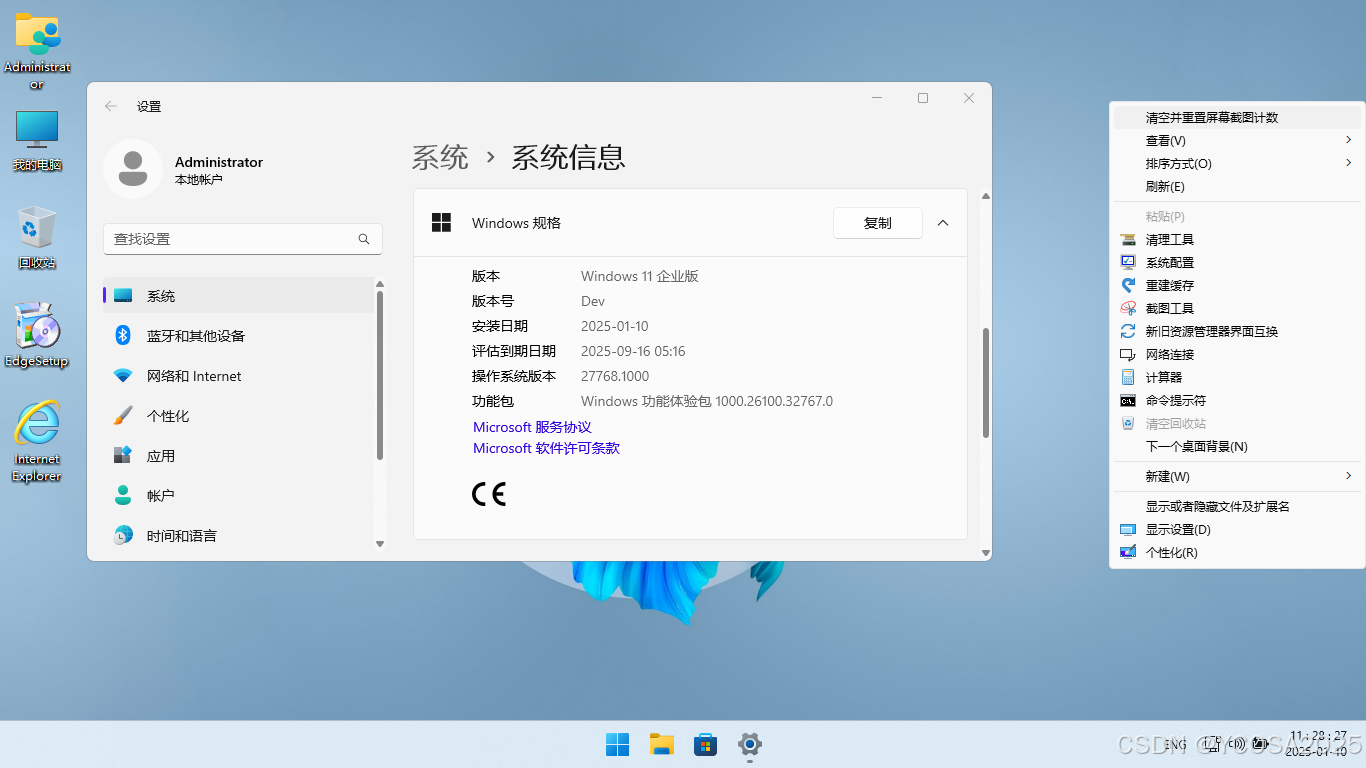The height and width of the screenshot is (768, 1366).
Task: Click the 27768.1000 操作系统版本 value
Action: [x=615, y=376]
